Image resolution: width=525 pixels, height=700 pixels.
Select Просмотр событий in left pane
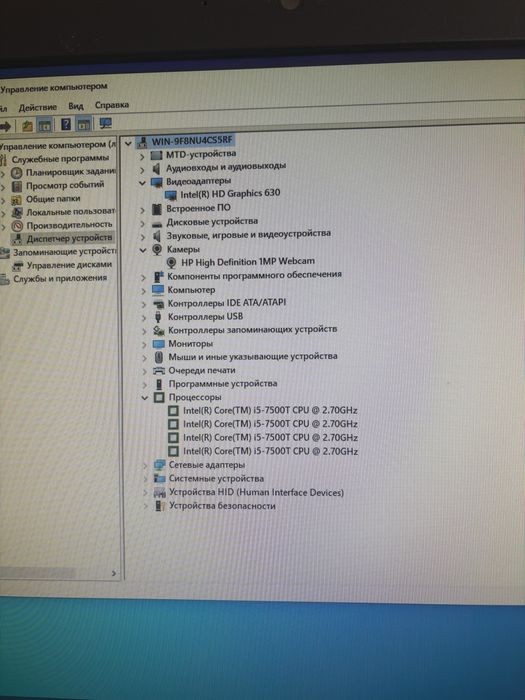[x=65, y=185]
